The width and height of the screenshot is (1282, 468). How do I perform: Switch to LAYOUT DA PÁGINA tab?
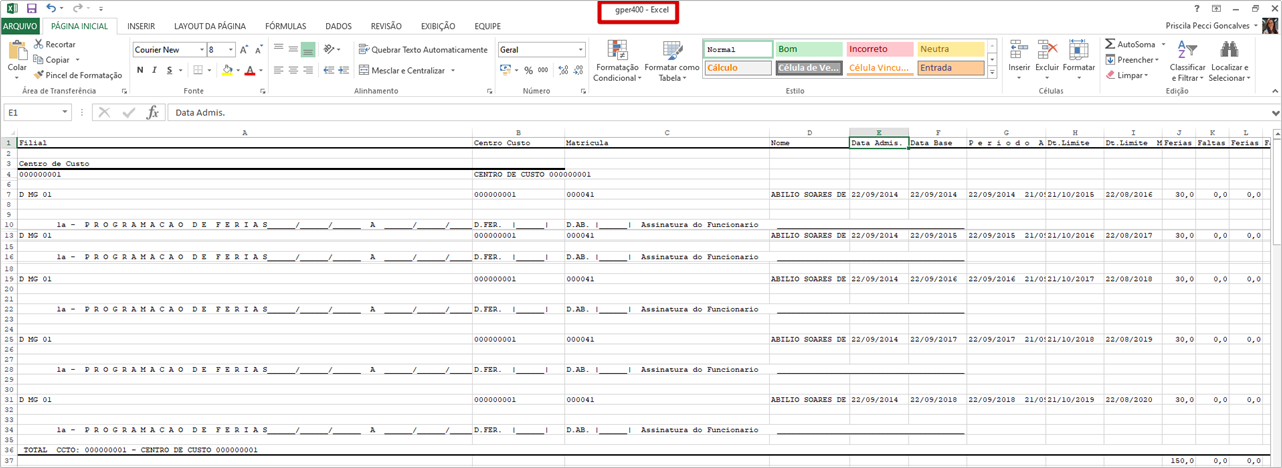(209, 26)
